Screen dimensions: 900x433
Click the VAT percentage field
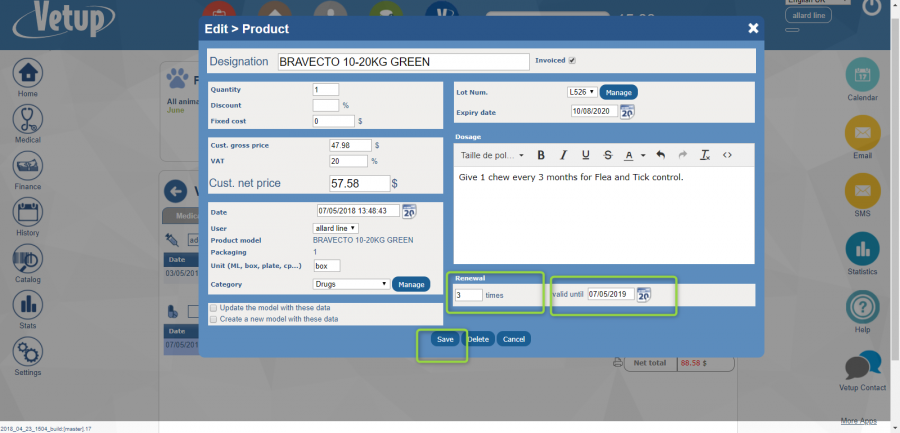pyautogui.click(x=348, y=161)
